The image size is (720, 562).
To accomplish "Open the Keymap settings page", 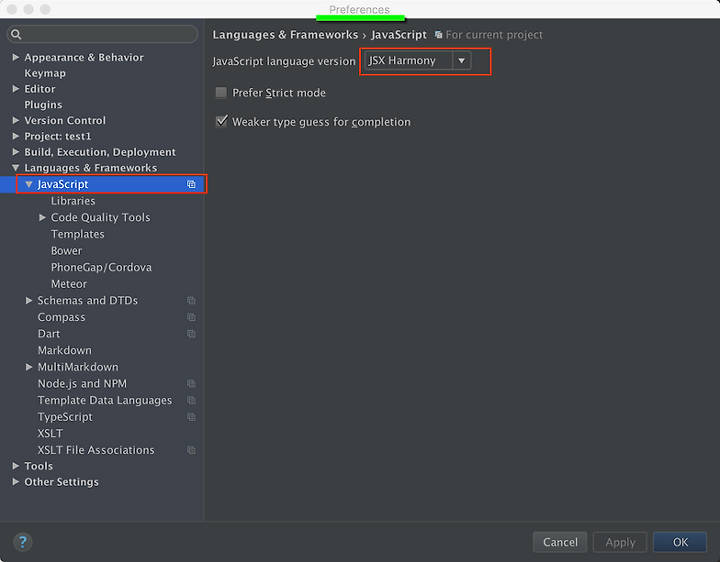I will pos(45,73).
